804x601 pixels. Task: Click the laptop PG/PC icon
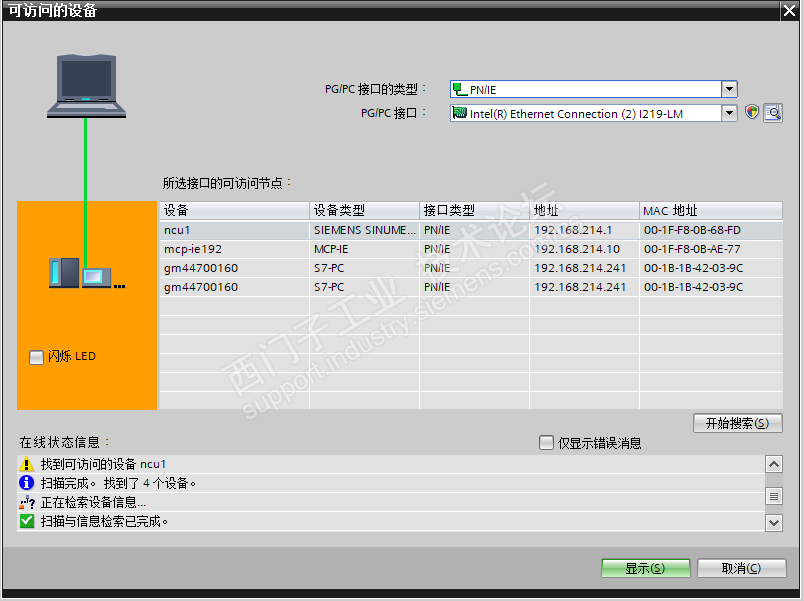[x=86, y=87]
